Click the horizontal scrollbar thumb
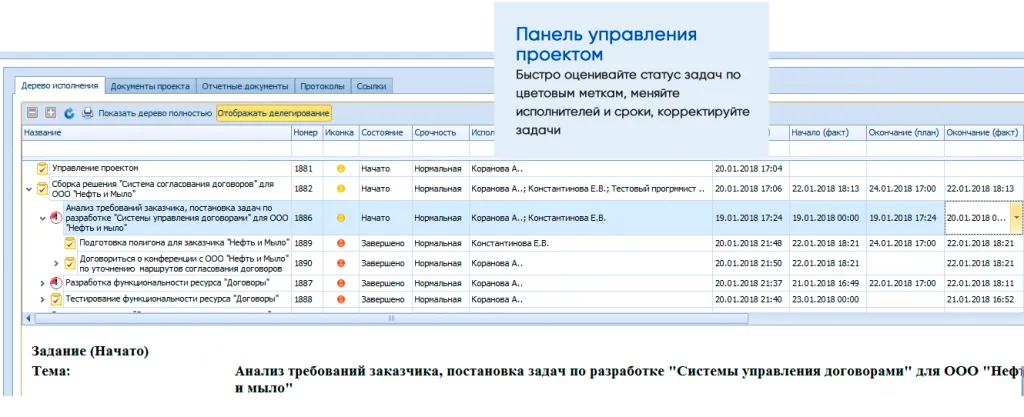 [391, 318]
